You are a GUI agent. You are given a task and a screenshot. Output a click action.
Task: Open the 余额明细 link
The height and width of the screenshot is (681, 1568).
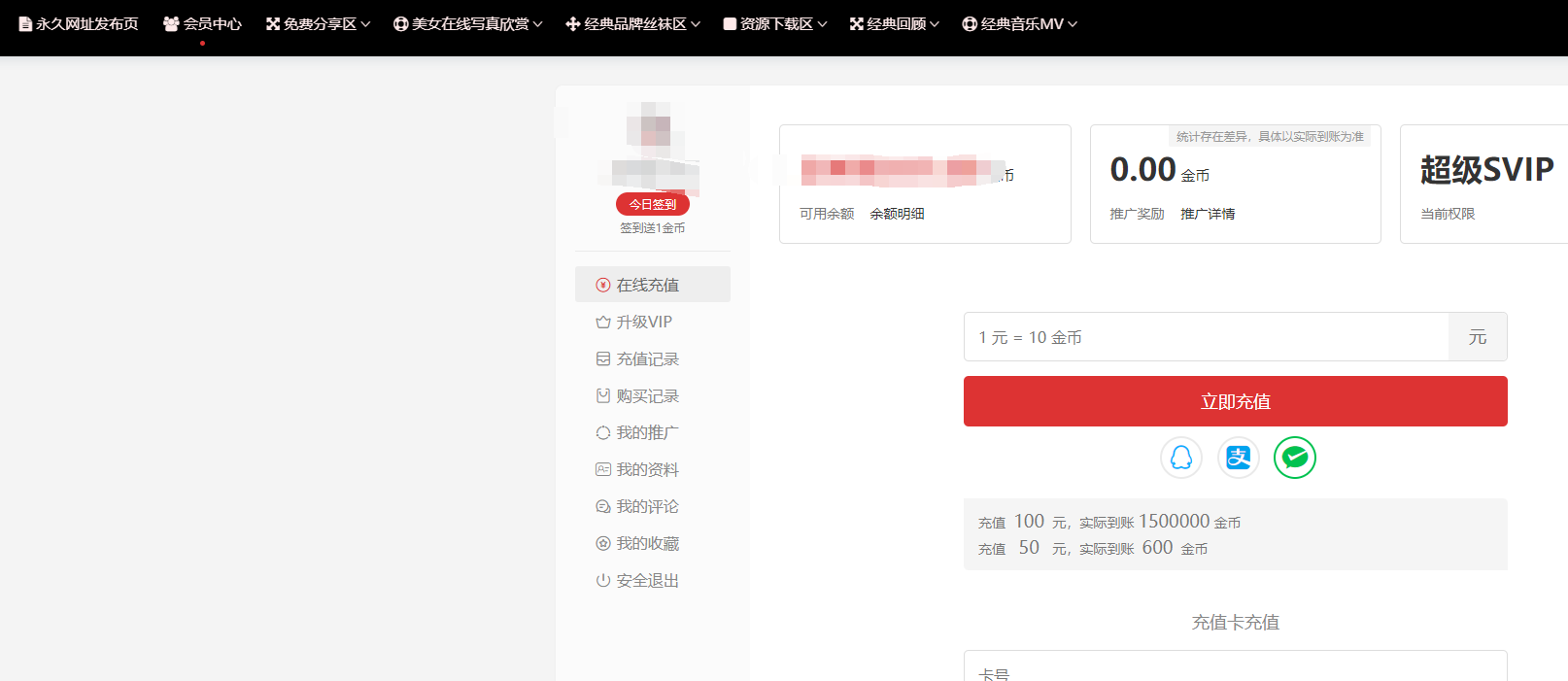click(x=897, y=214)
